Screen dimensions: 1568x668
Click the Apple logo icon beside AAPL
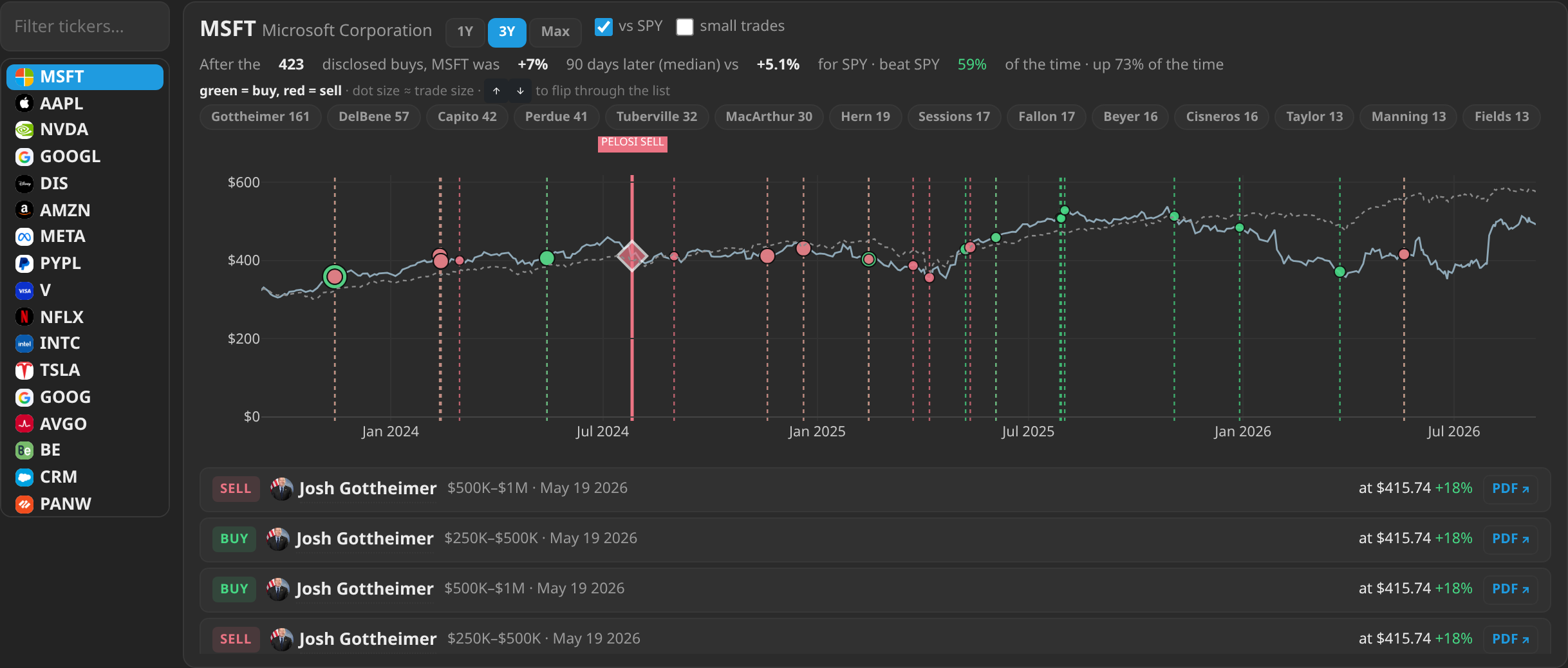point(24,104)
